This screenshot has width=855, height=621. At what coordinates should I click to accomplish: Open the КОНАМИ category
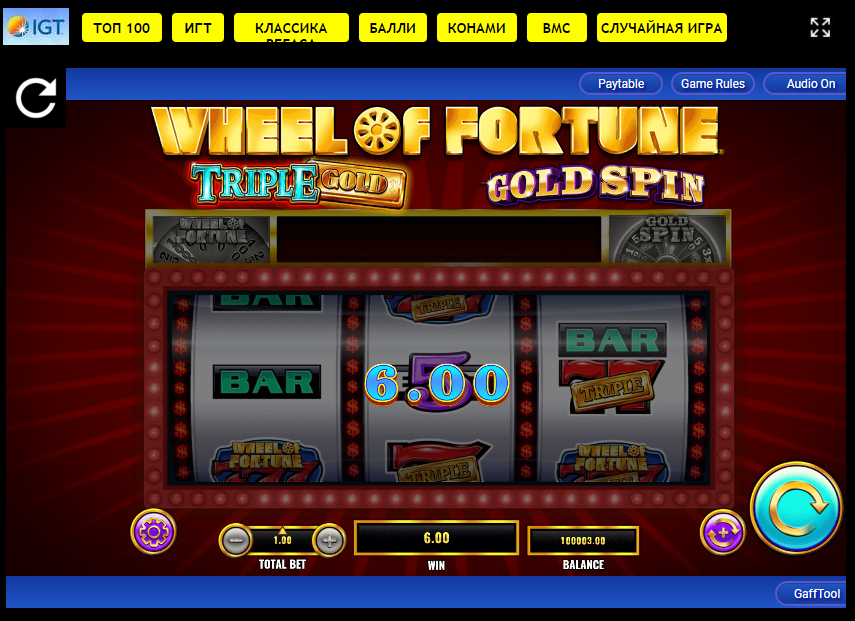[x=477, y=28]
